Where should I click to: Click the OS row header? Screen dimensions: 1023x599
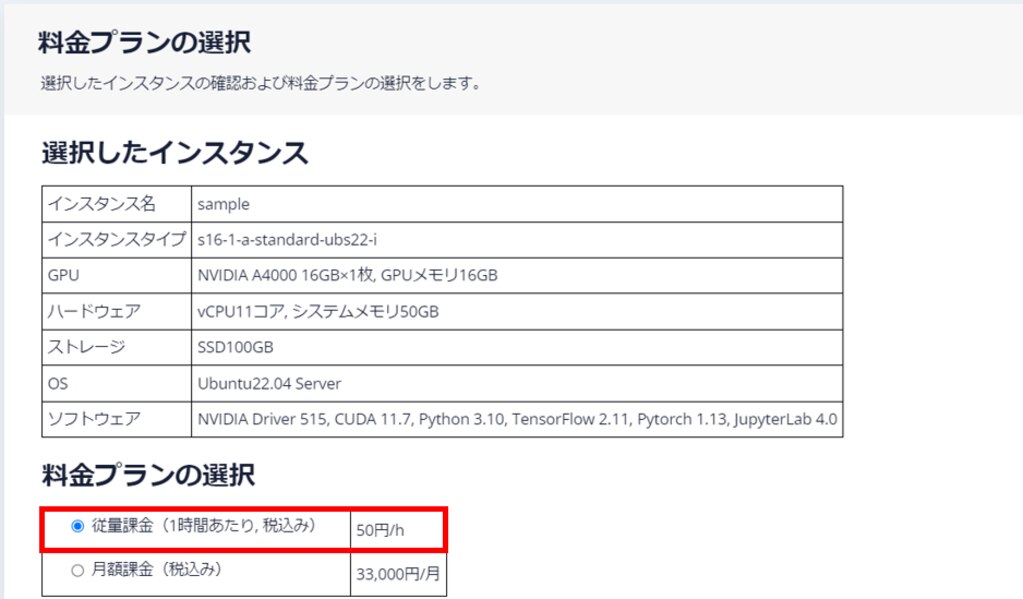point(57,384)
